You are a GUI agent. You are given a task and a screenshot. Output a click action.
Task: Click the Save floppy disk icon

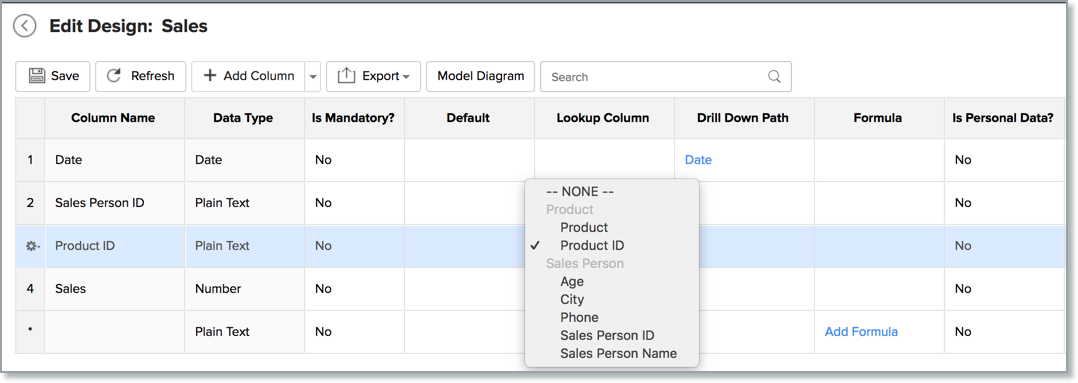[x=36, y=76]
